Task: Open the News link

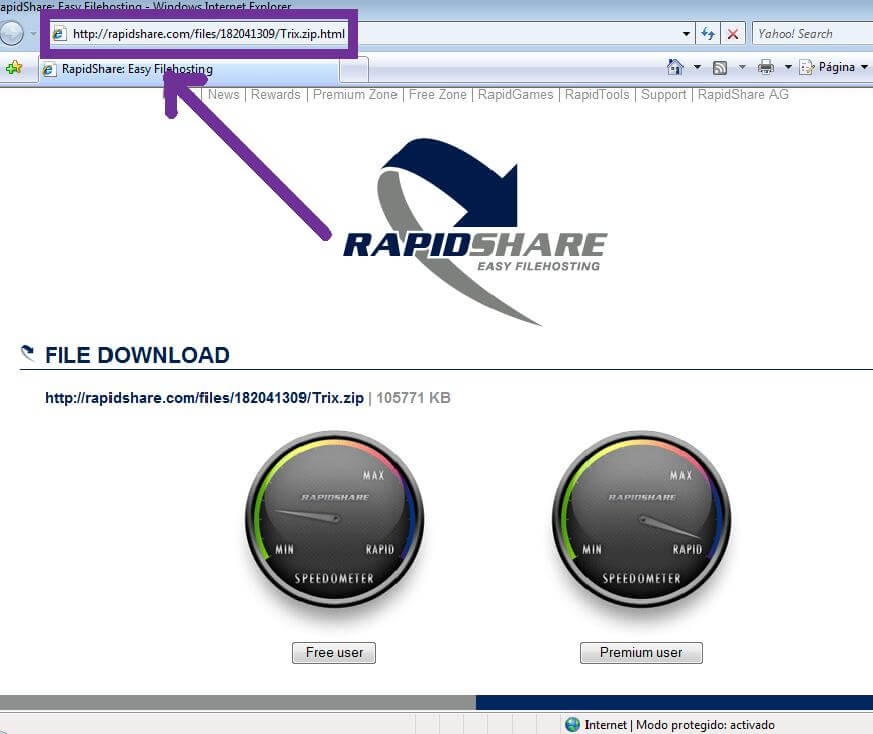Action: pos(224,95)
